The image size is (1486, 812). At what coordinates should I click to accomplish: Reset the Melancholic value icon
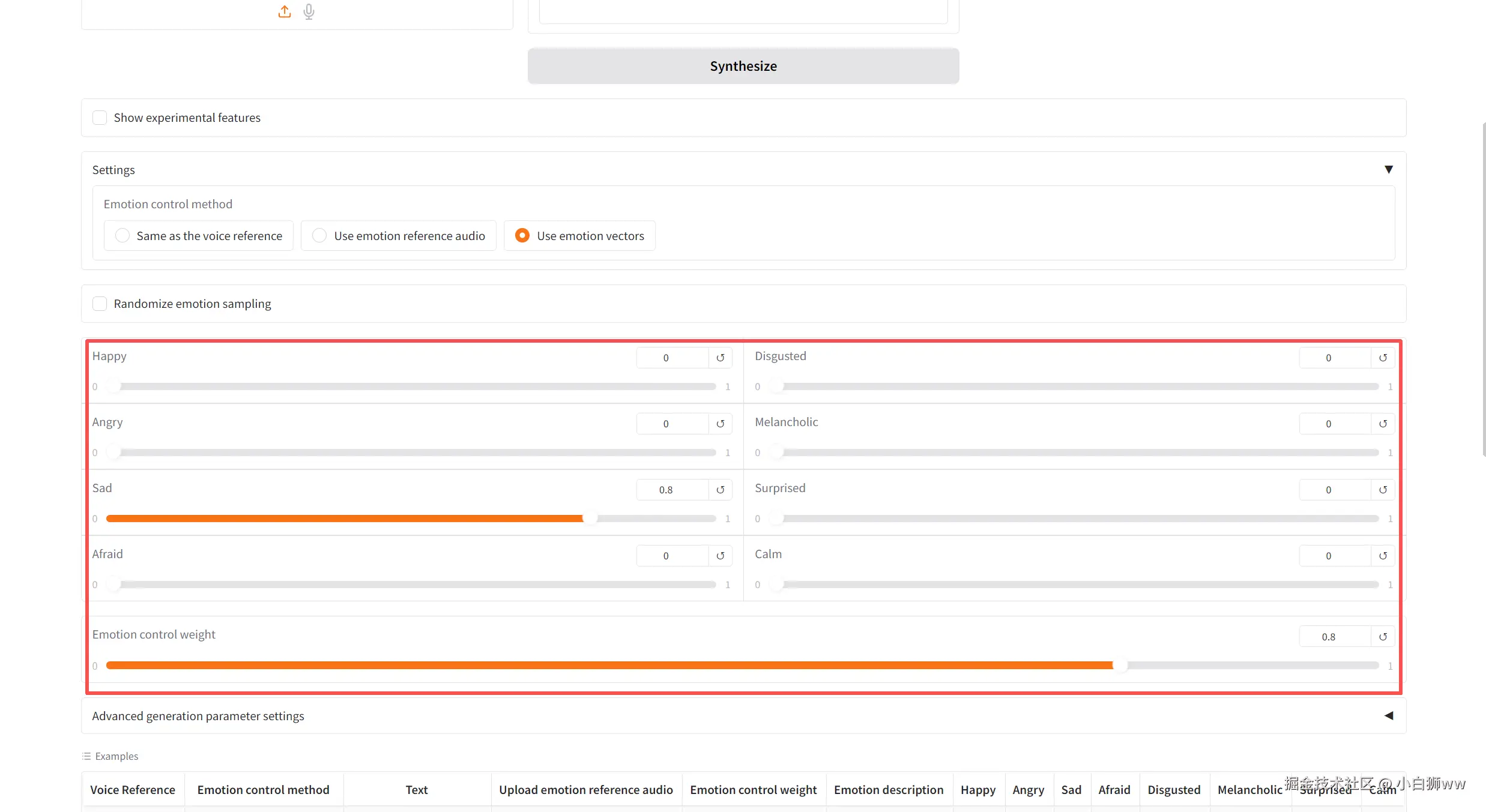pos(1383,424)
